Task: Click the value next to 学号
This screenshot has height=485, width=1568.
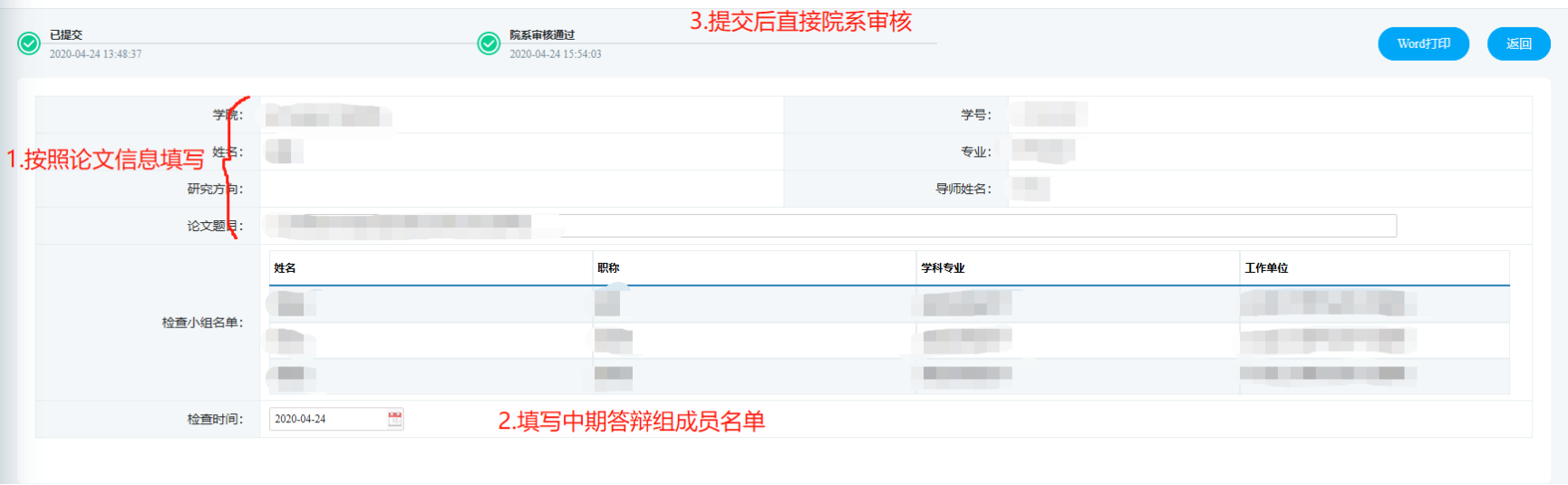Action: coord(1050,114)
